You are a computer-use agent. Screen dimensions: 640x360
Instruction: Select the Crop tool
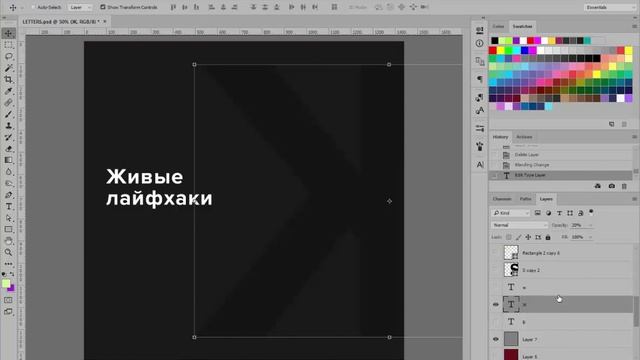[x=9, y=79]
